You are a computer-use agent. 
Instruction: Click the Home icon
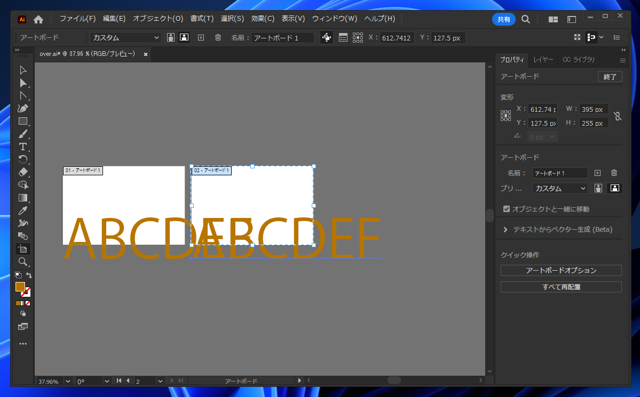(38, 19)
